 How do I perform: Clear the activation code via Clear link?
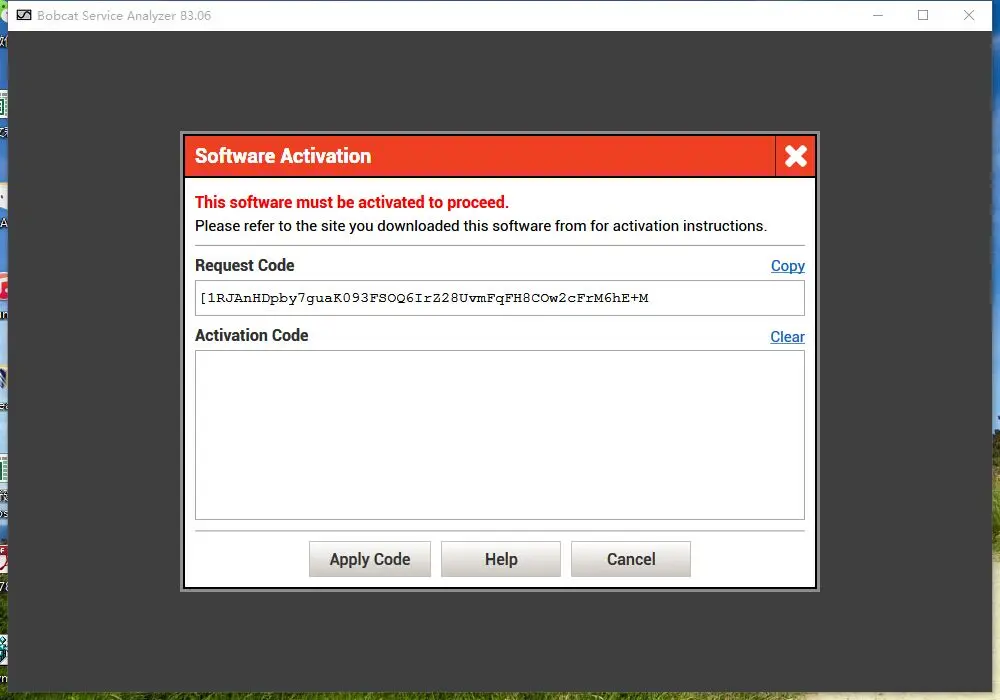(x=787, y=337)
